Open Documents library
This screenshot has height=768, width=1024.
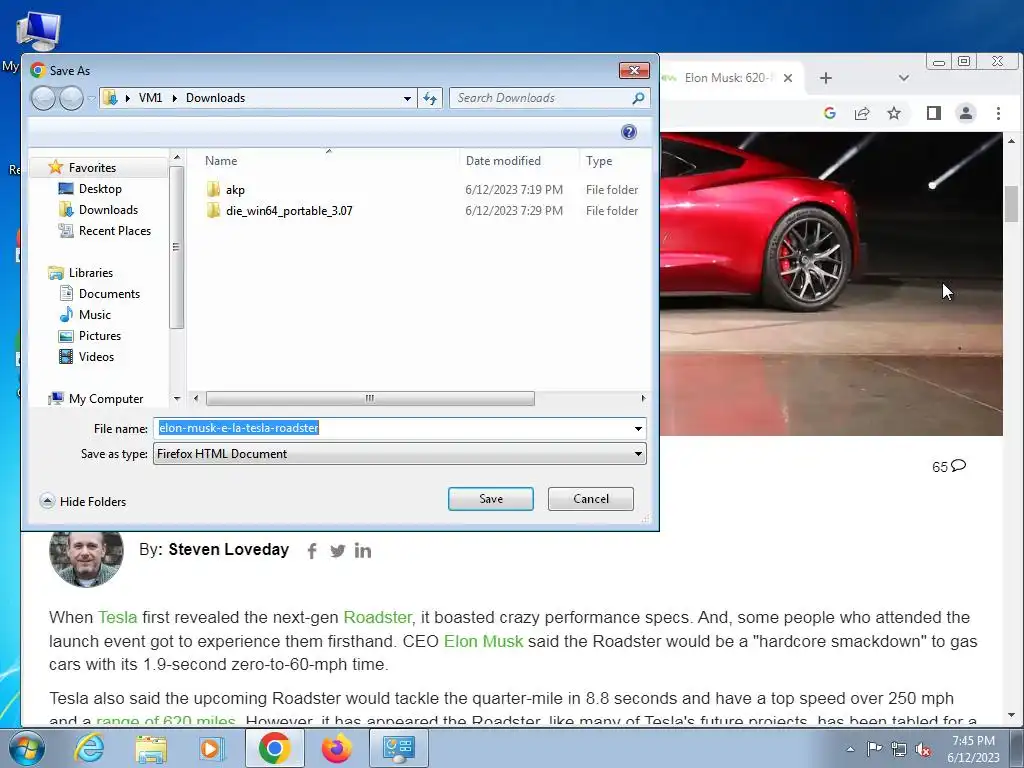(109, 294)
